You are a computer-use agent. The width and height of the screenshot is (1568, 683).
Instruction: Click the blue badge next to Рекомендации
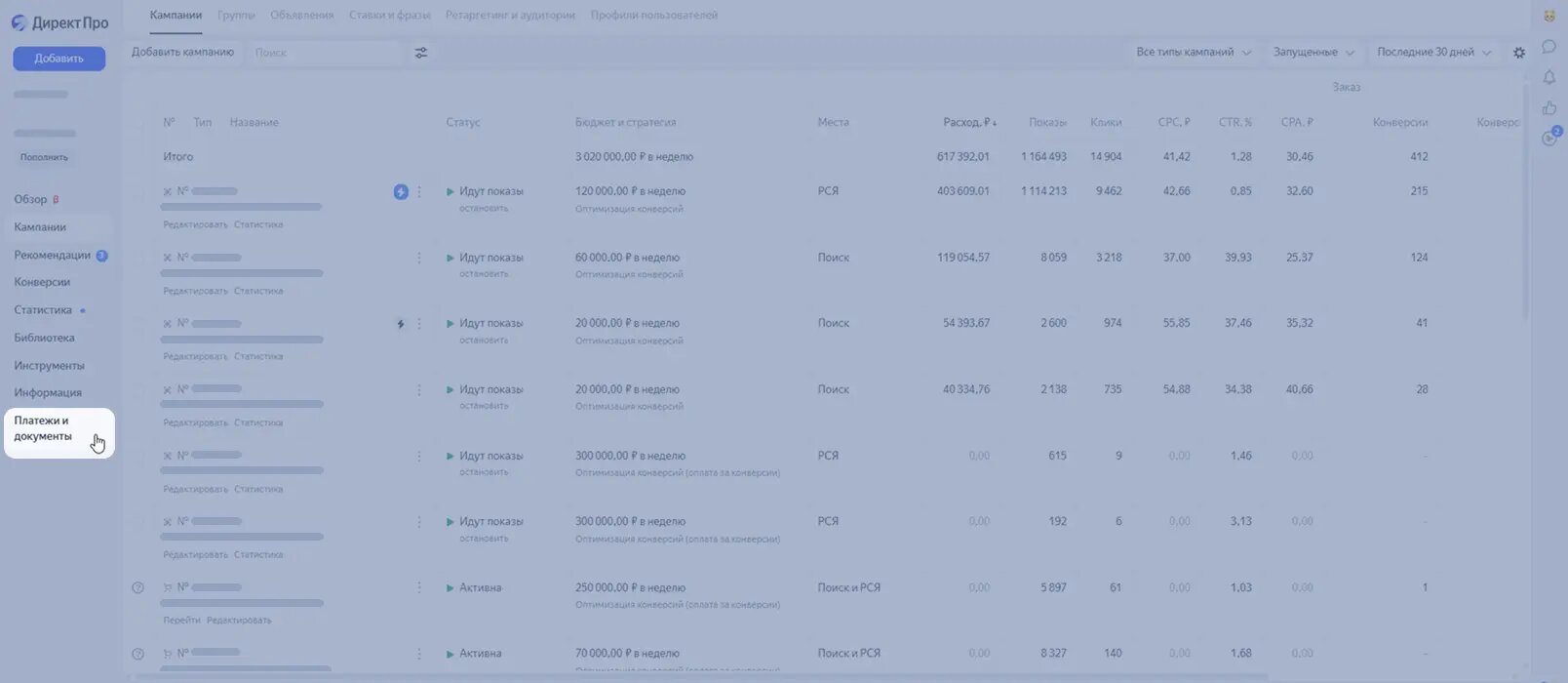[x=101, y=256]
